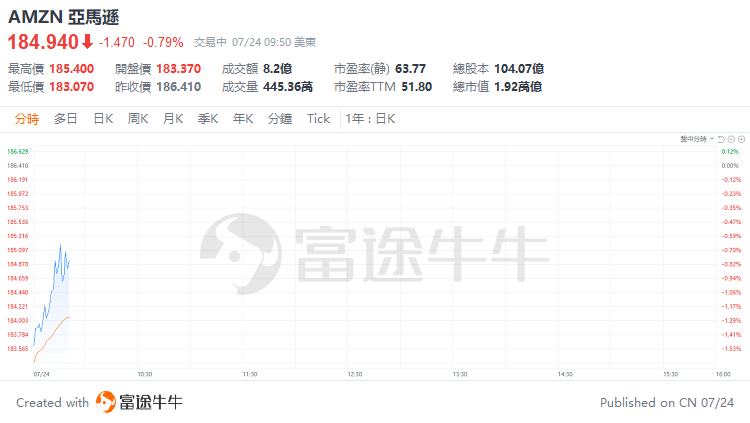
Task: Open the 季K quarterly chart tab
Action: pyautogui.click(x=208, y=119)
